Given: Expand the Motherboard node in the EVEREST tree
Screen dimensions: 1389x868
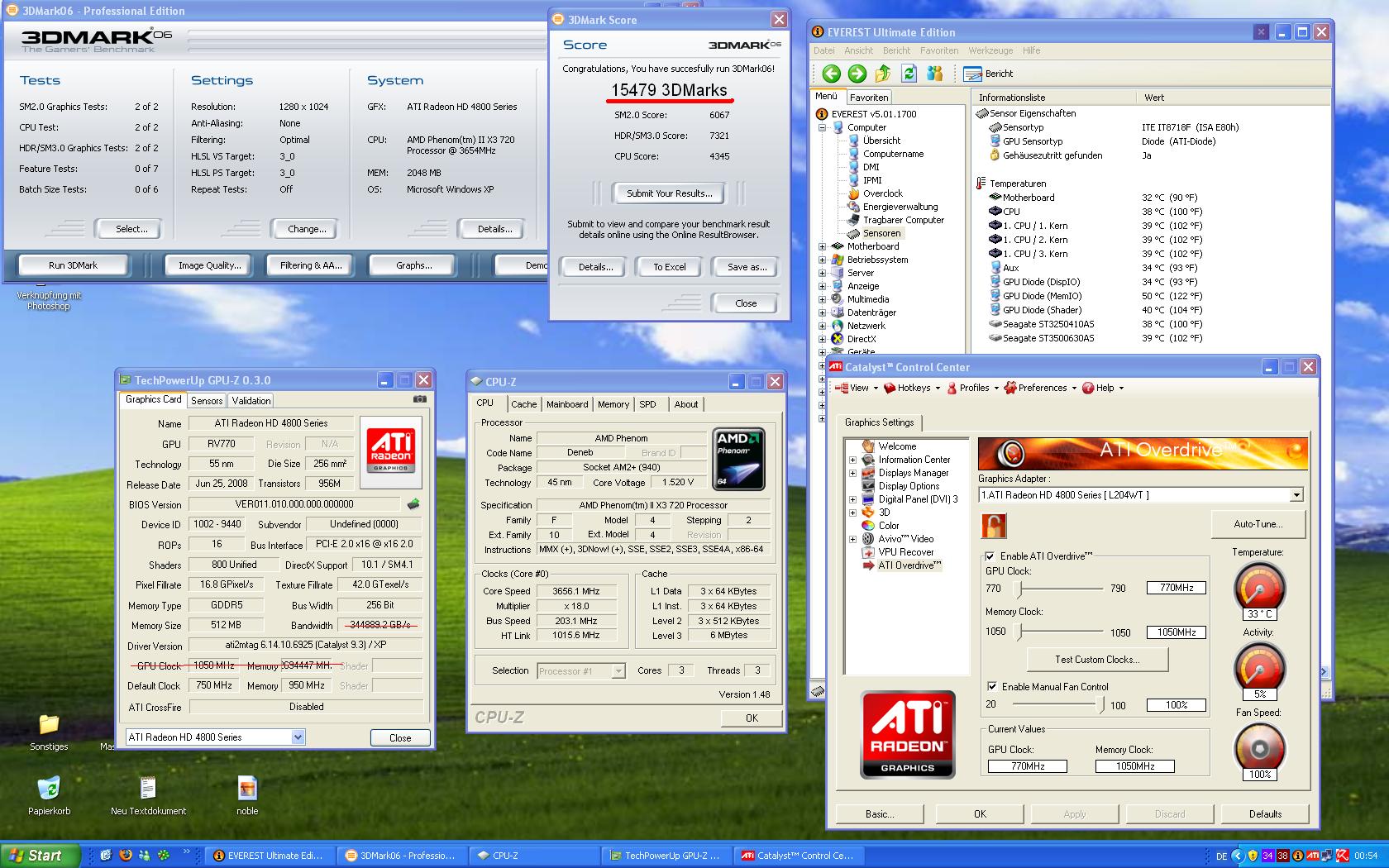Looking at the screenshot, I should 823,246.
